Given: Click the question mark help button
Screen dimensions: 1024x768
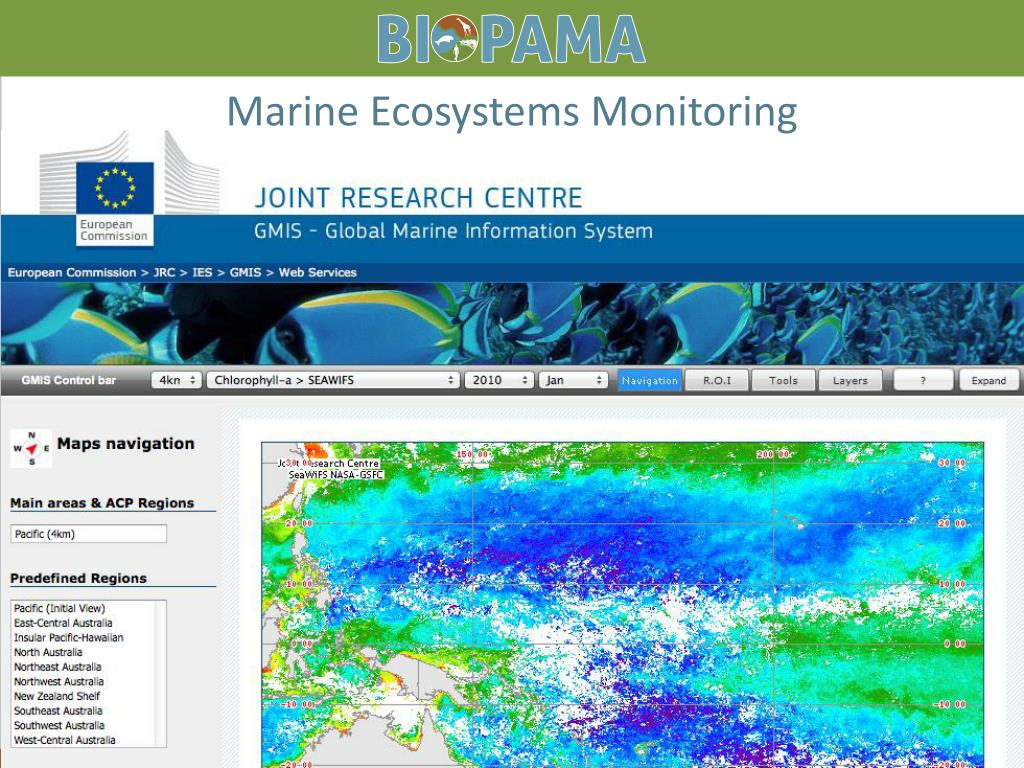Looking at the screenshot, I should [923, 380].
